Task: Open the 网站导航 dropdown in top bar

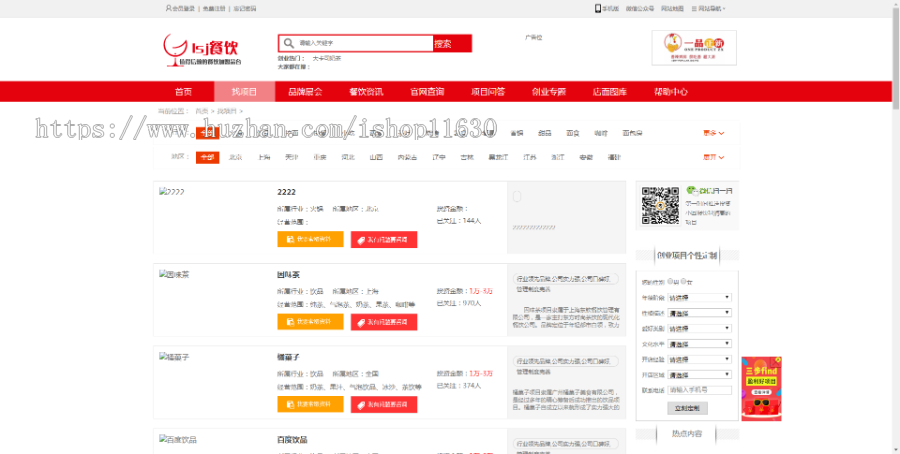Action: (709, 8)
